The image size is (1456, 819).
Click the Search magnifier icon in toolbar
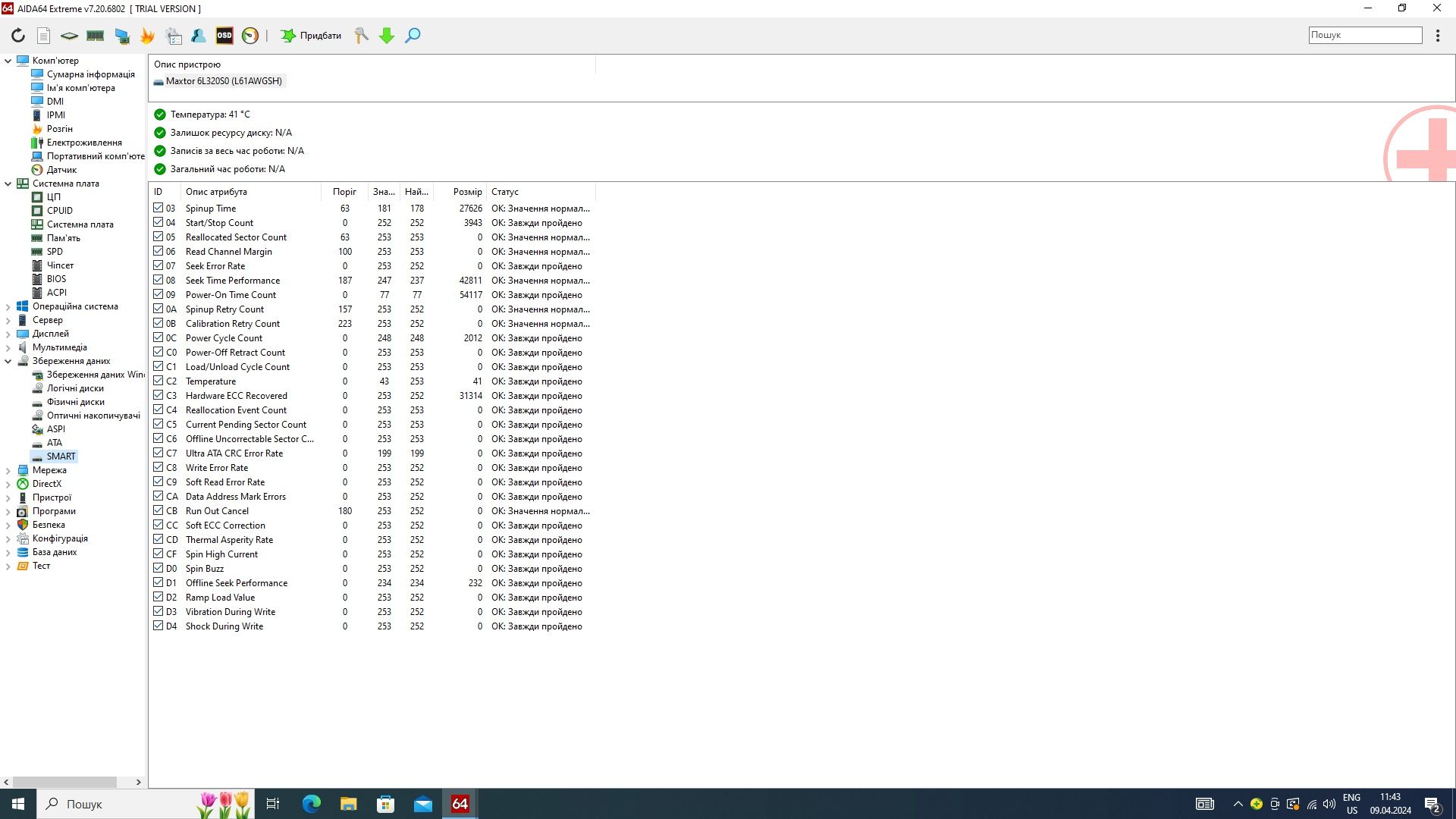(413, 36)
